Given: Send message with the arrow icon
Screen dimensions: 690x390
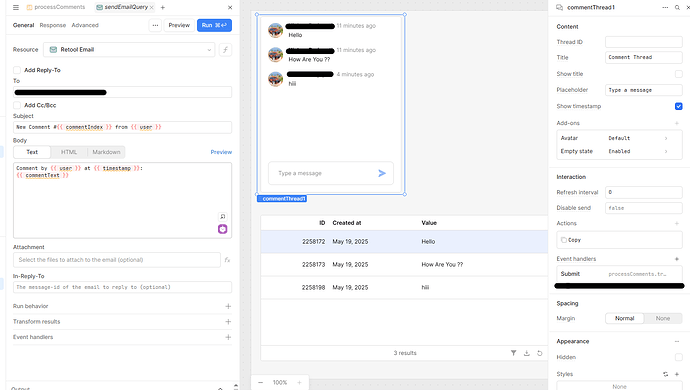Looking at the screenshot, I should coord(382,173).
